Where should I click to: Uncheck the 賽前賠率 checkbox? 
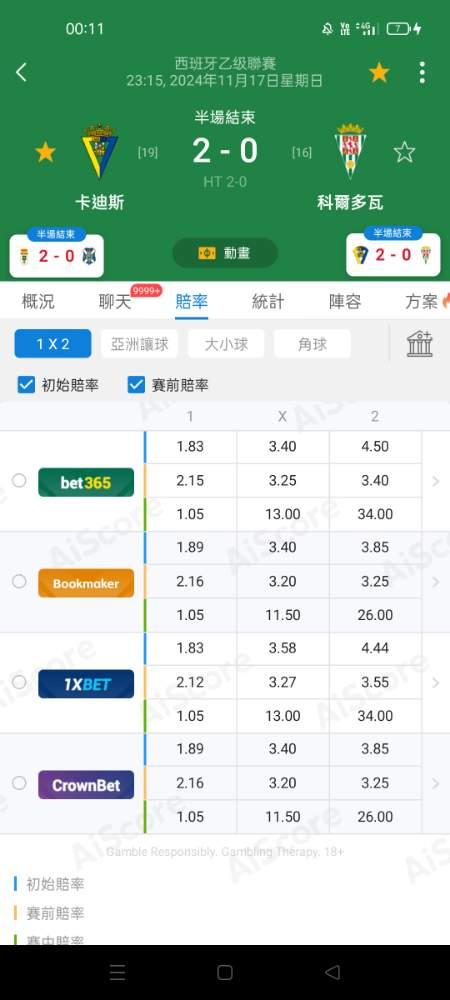[x=136, y=385]
